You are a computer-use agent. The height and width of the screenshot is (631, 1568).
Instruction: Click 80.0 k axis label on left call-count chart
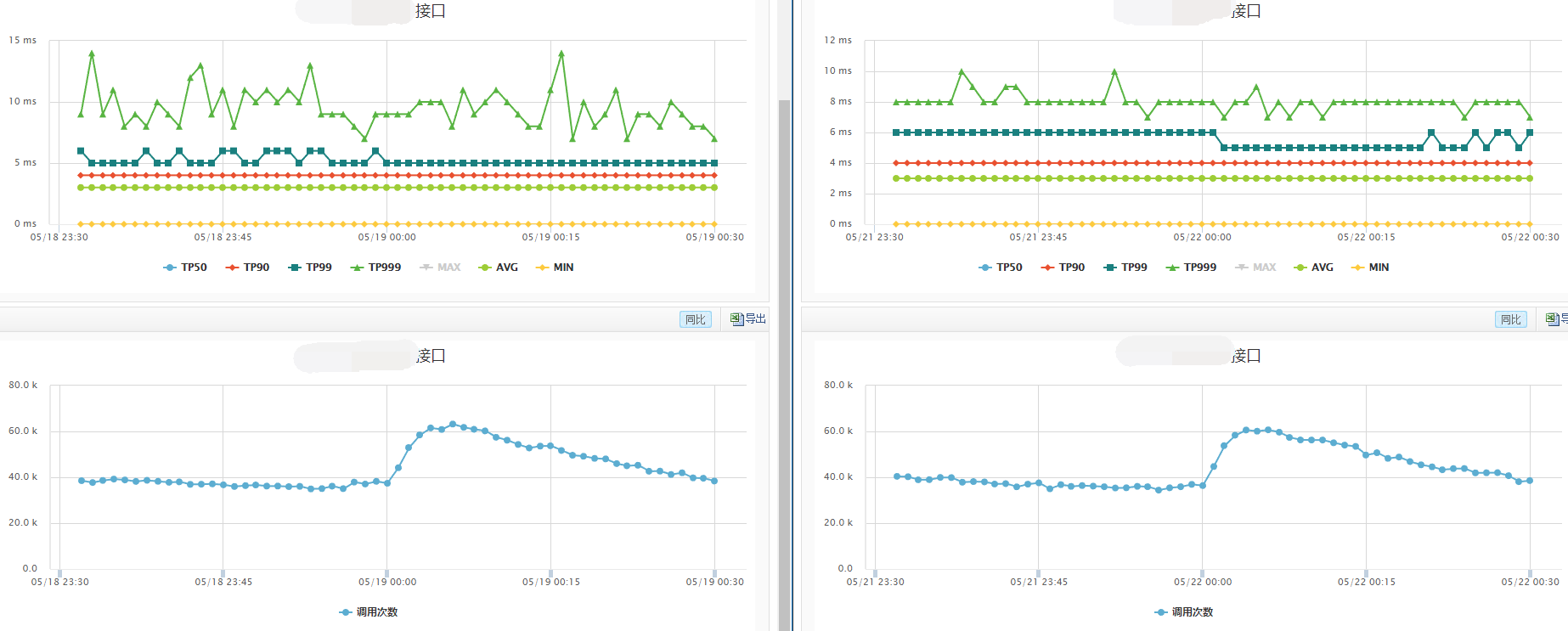click(x=23, y=386)
